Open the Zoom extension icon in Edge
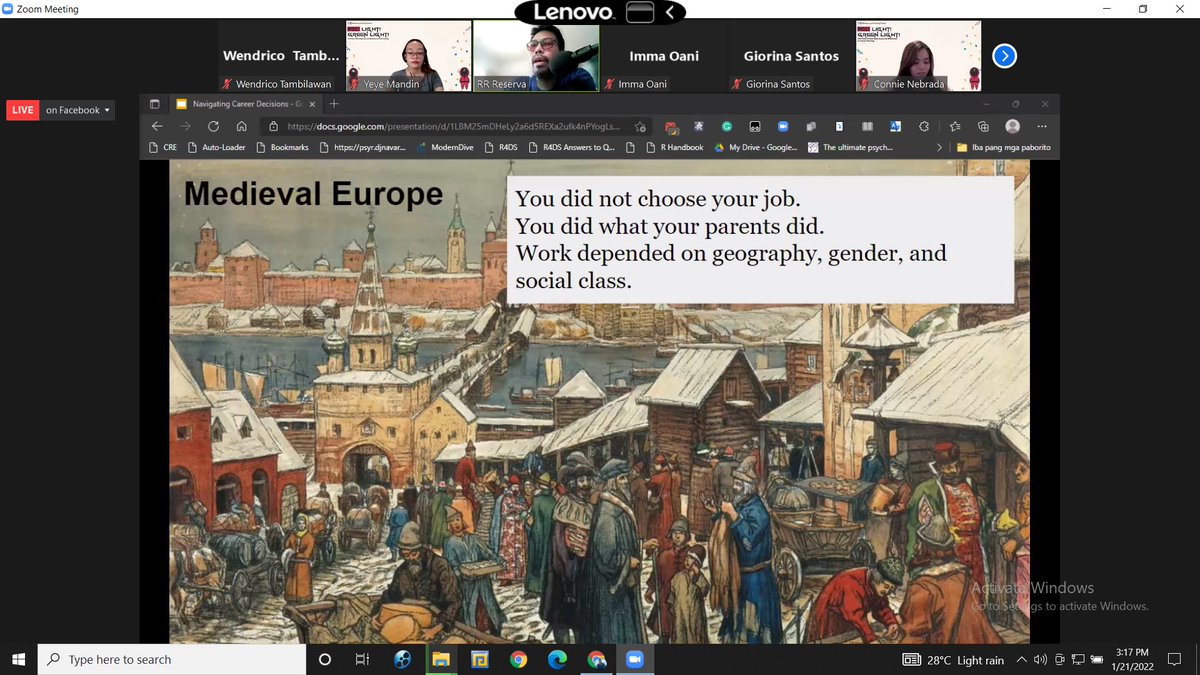1200x675 pixels. [x=783, y=127]
